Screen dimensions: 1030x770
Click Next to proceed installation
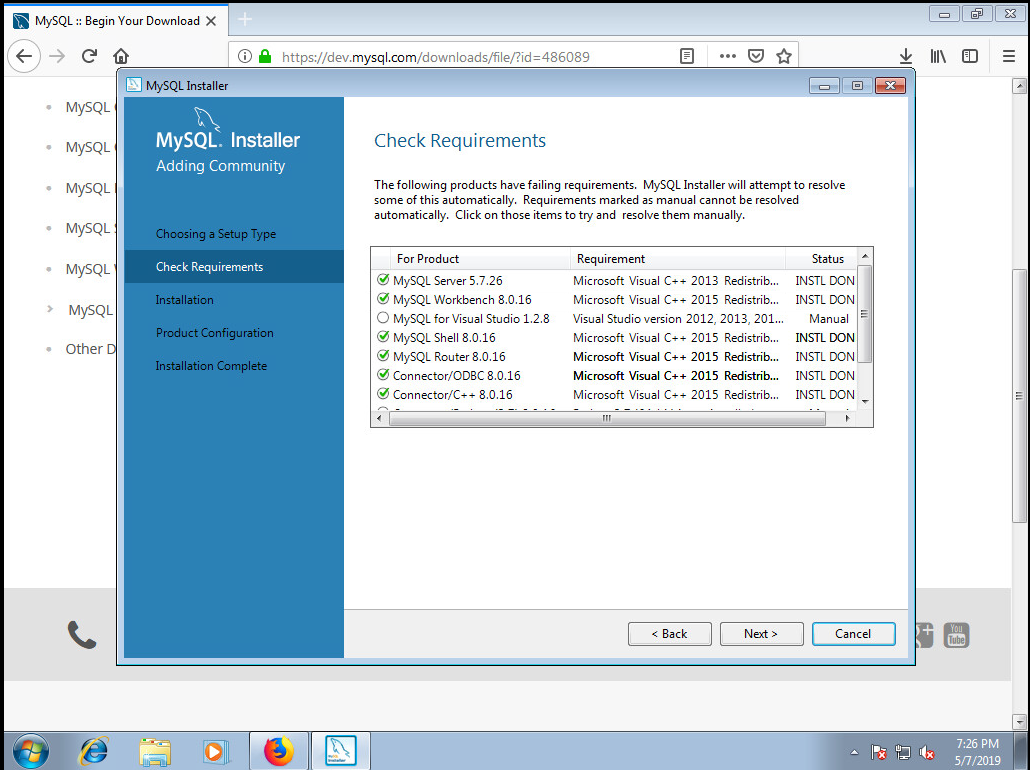point(761,634)
